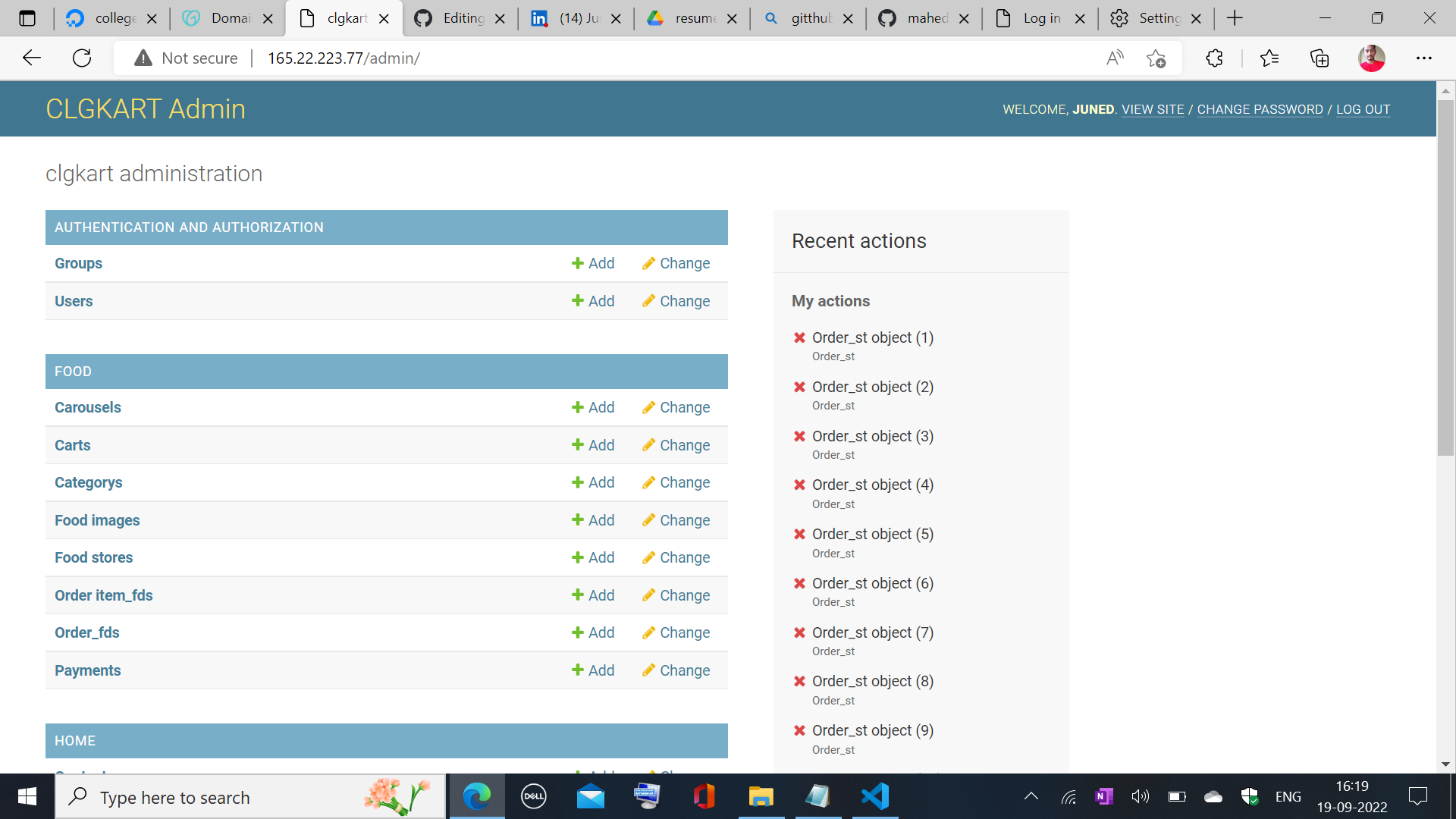The width and height of the screenshot is (1456, 819).
Task: Open the Payments model link
Action: (x=87, y=670)
